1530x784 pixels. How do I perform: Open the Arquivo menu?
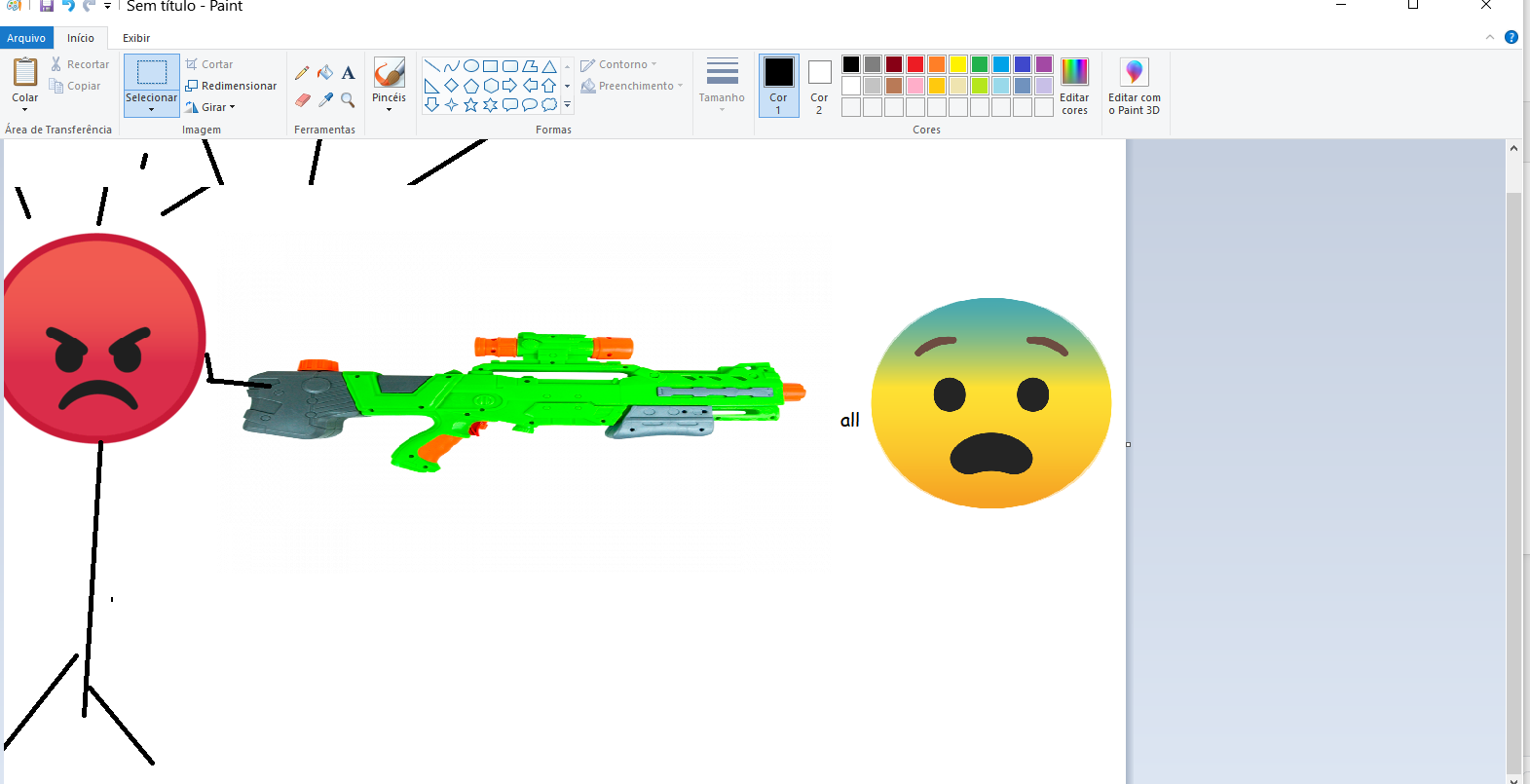click(26, 38)
